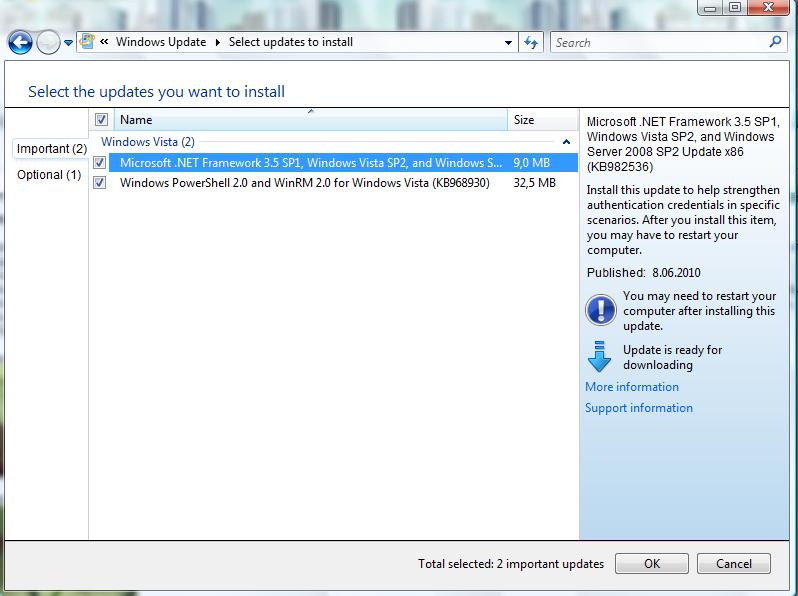Click the Windows Update breadcrumb
The image size is (798, 596).
point(161,42)
